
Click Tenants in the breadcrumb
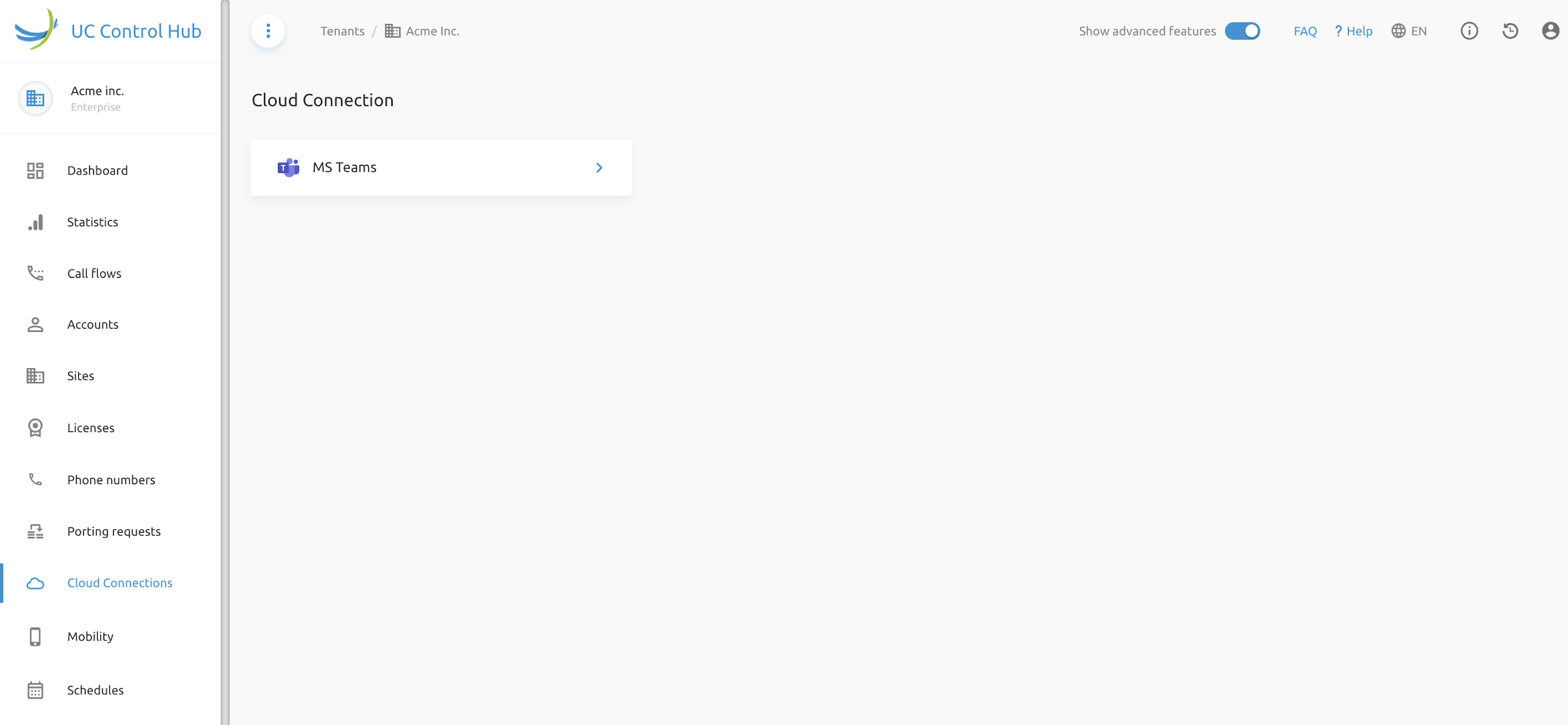(342, 31)
